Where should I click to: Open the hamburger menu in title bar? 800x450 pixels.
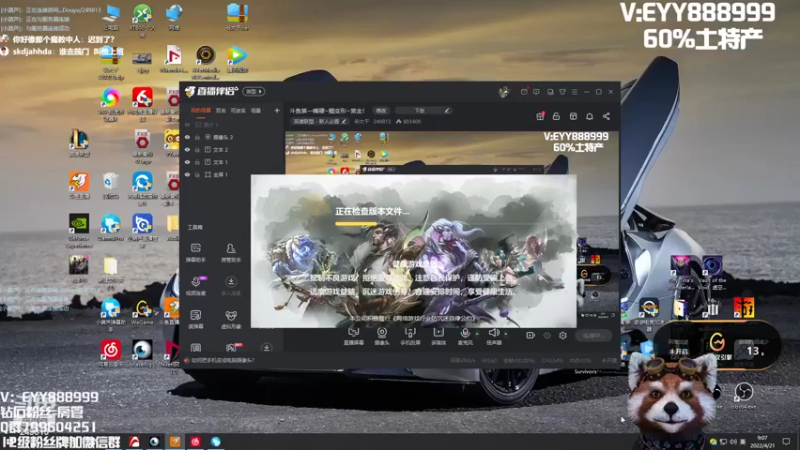[574, 92]
